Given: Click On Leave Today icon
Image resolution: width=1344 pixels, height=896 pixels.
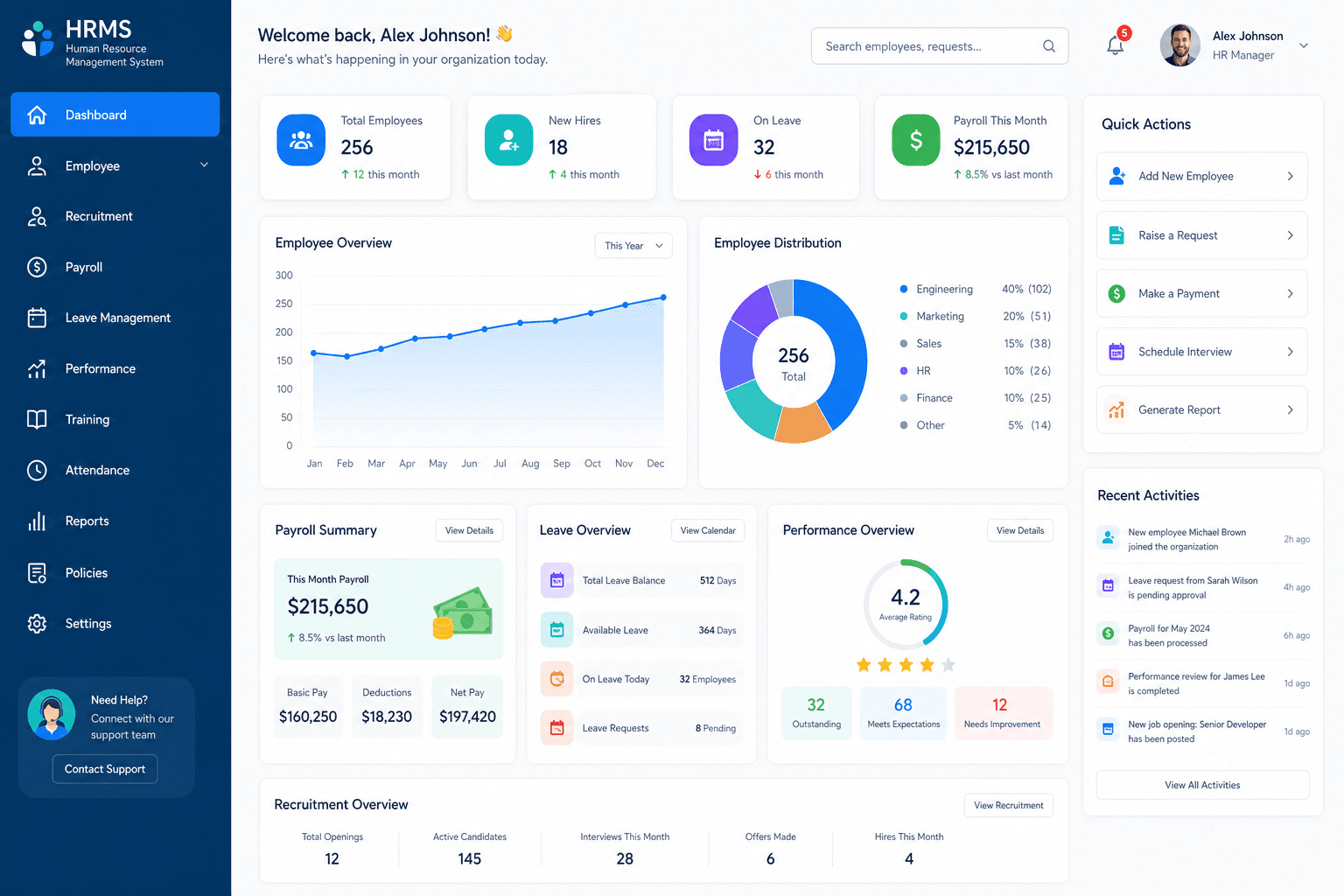Looking at the screenshot, I should pos(556,679).
